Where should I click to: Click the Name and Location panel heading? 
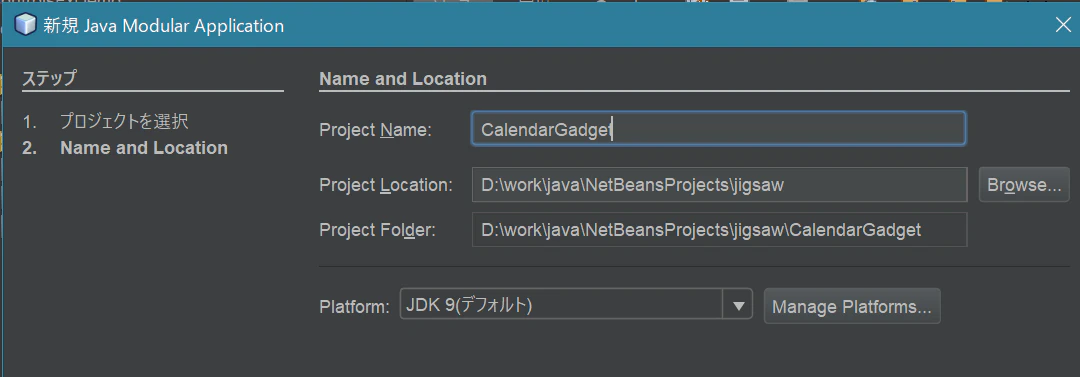(403, 79)
